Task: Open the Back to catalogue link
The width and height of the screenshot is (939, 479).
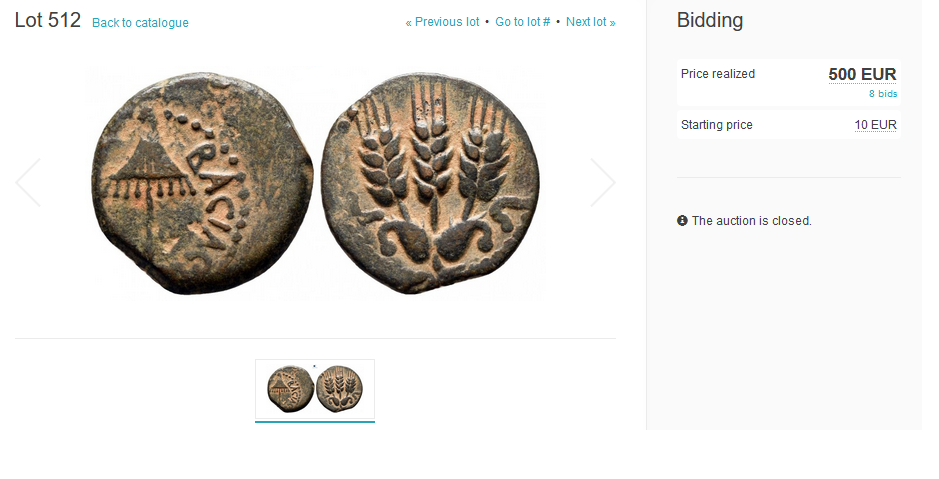Action: tap(140, 23)
